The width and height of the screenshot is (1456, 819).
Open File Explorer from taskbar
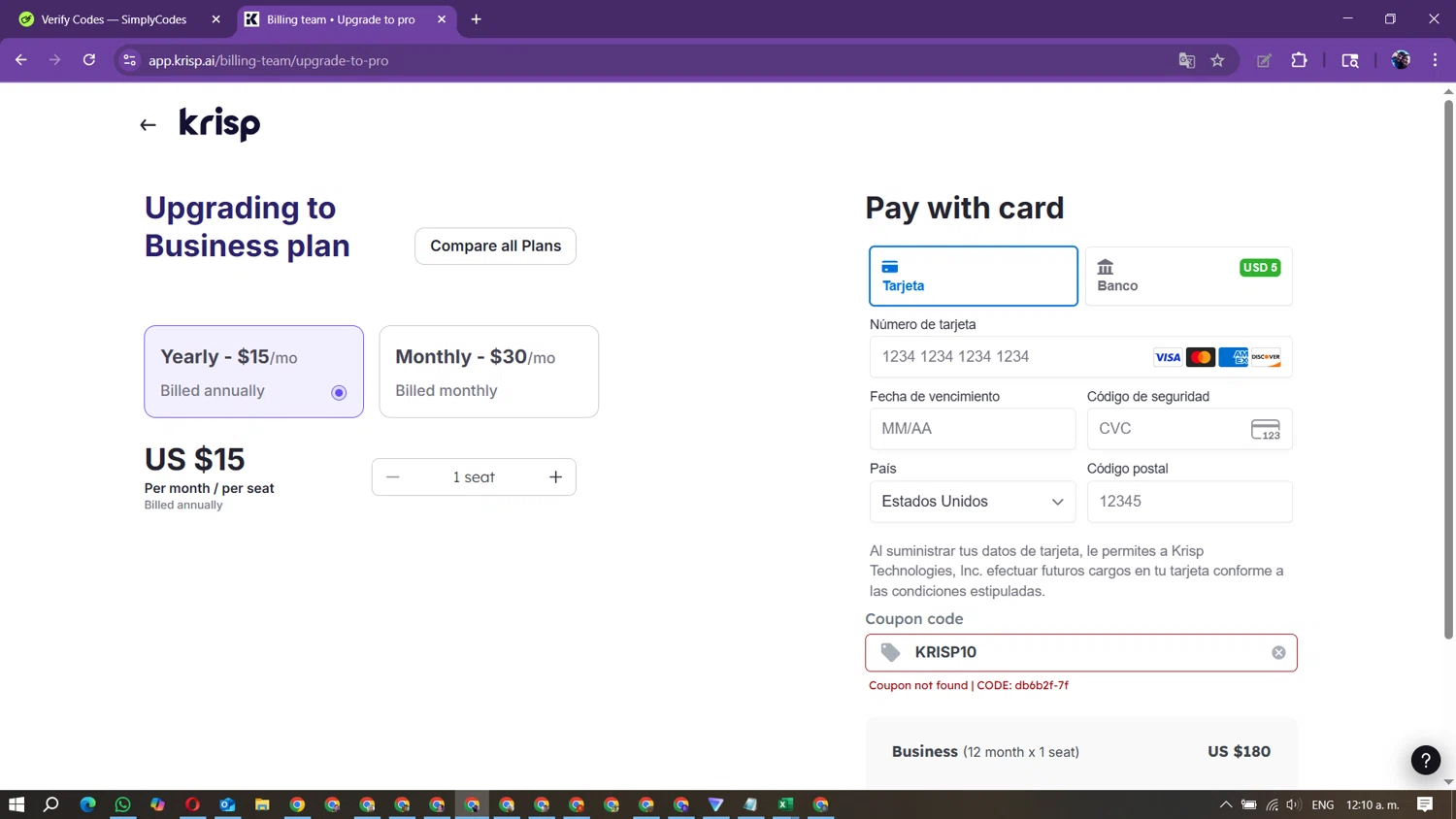262,804
